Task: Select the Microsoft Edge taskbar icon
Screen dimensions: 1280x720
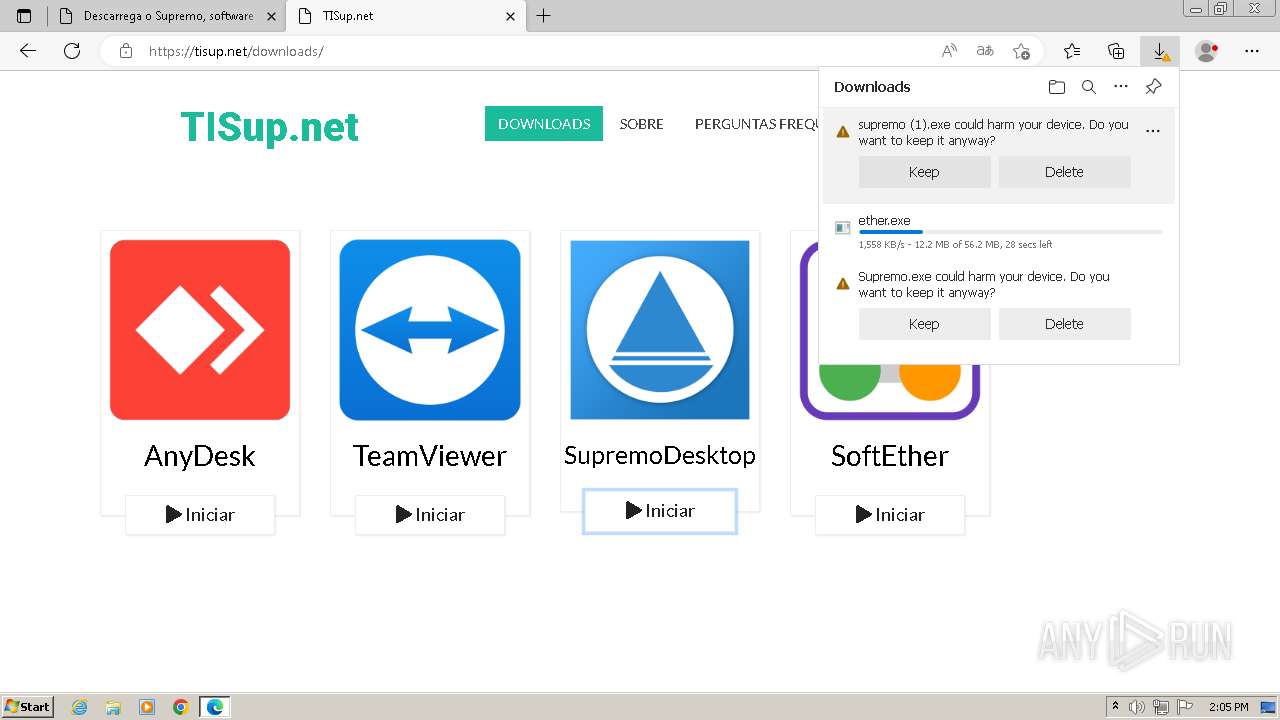Action: pos(215,707)
